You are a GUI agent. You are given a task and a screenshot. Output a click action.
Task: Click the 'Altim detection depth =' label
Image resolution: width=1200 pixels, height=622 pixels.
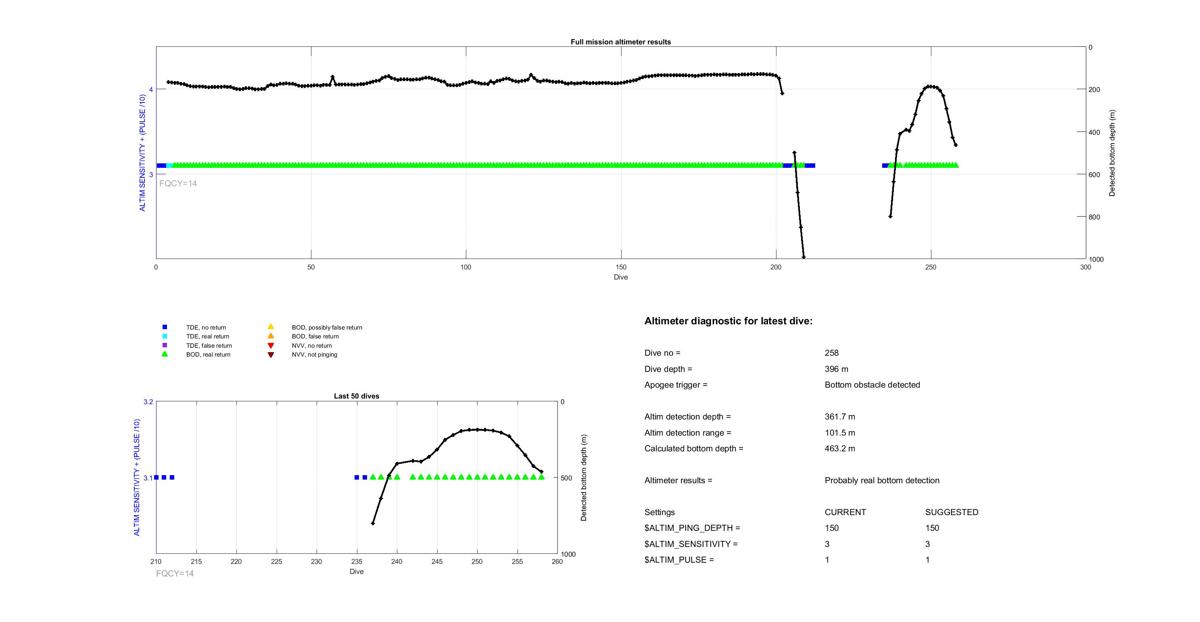coord(688,417)
